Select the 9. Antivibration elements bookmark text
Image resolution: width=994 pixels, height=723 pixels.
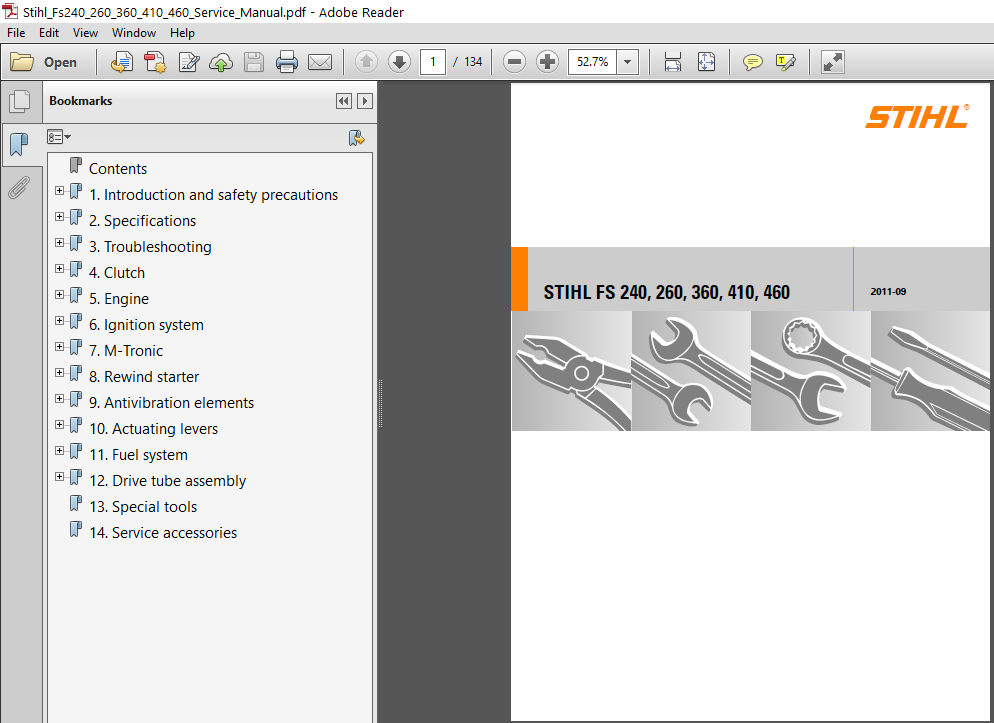click(x=171, y=403)
